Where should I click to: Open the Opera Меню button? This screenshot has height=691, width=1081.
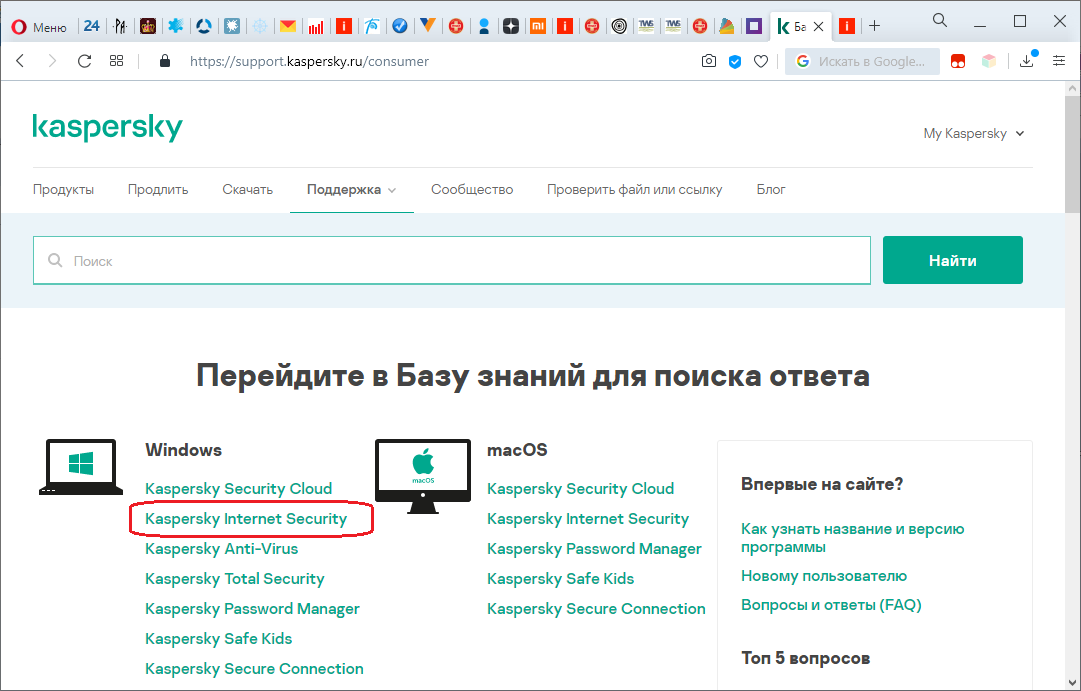pos(39,27)
